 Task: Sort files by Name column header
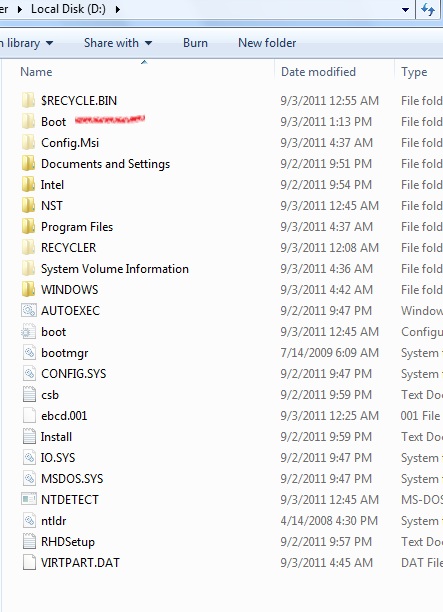(36, 72)
